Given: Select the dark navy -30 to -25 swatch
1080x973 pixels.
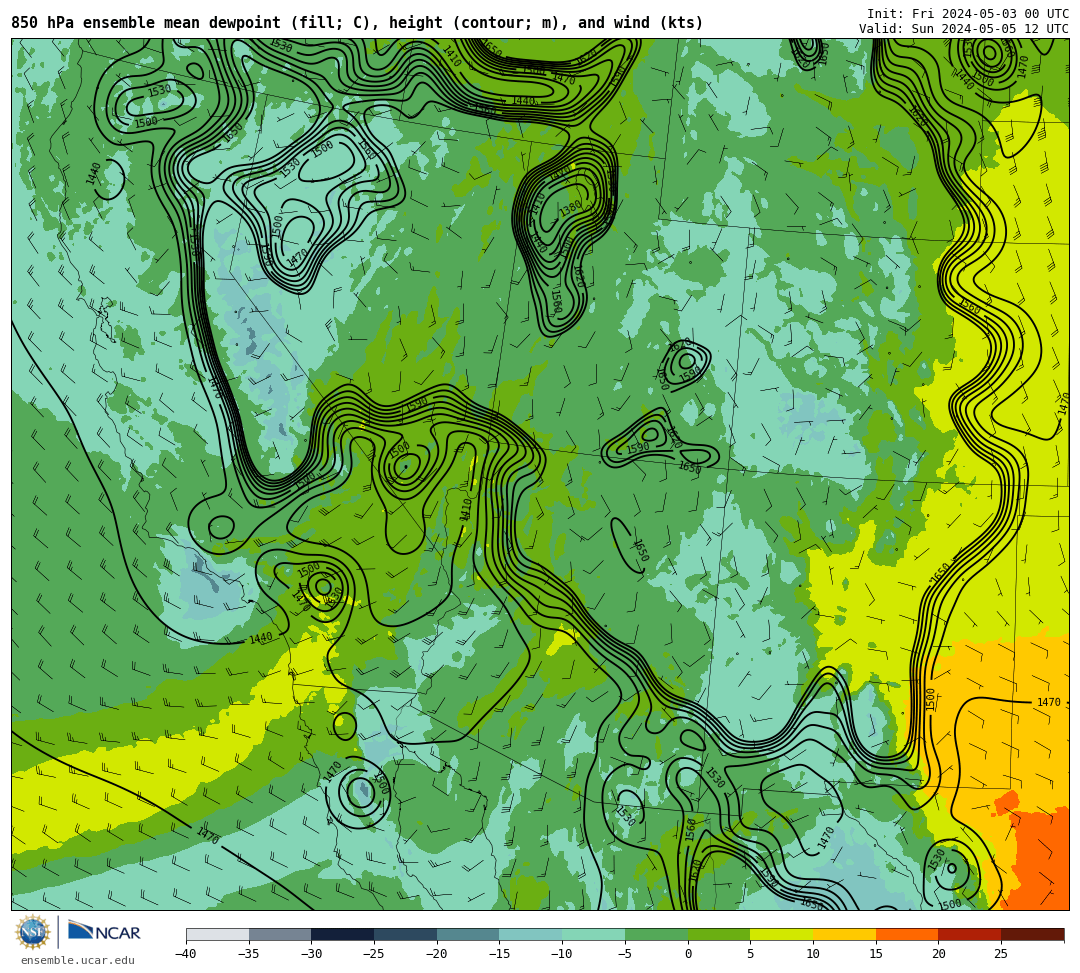Looking at the screenshot, I should (343, 934).
